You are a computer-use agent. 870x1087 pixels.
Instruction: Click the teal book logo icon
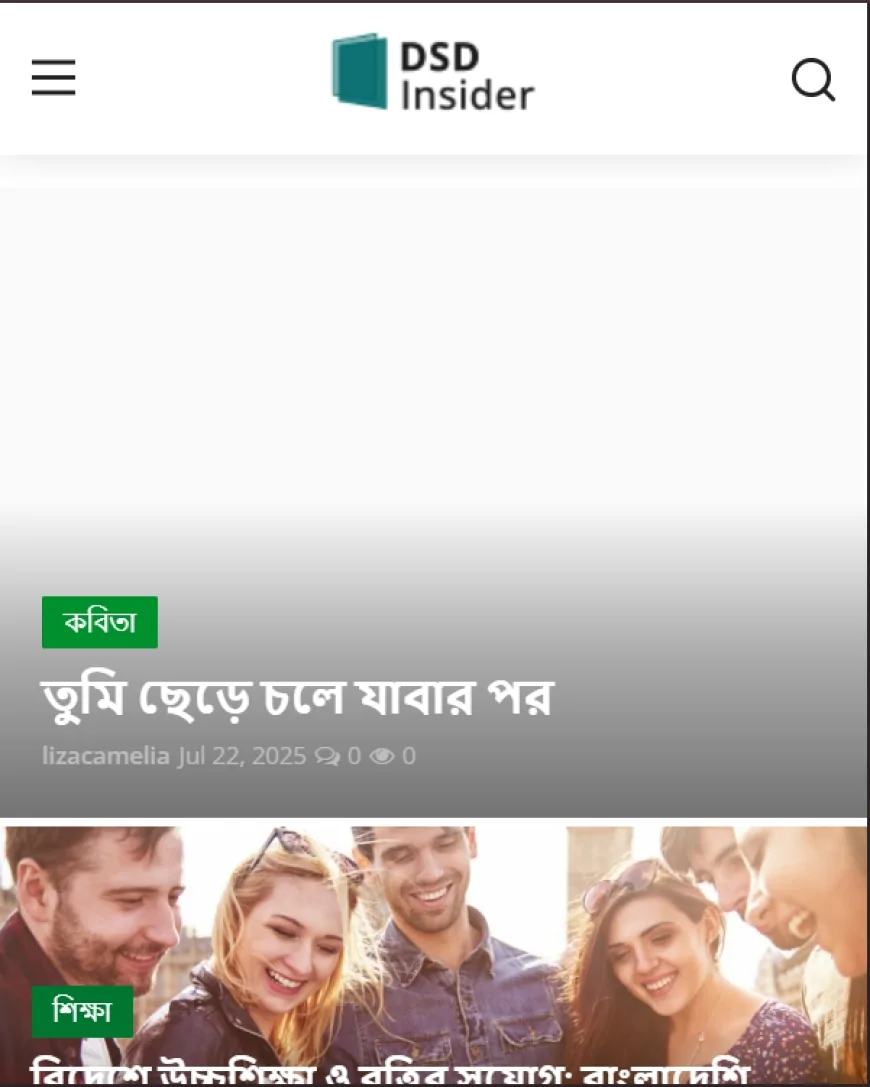coord(360,71)
